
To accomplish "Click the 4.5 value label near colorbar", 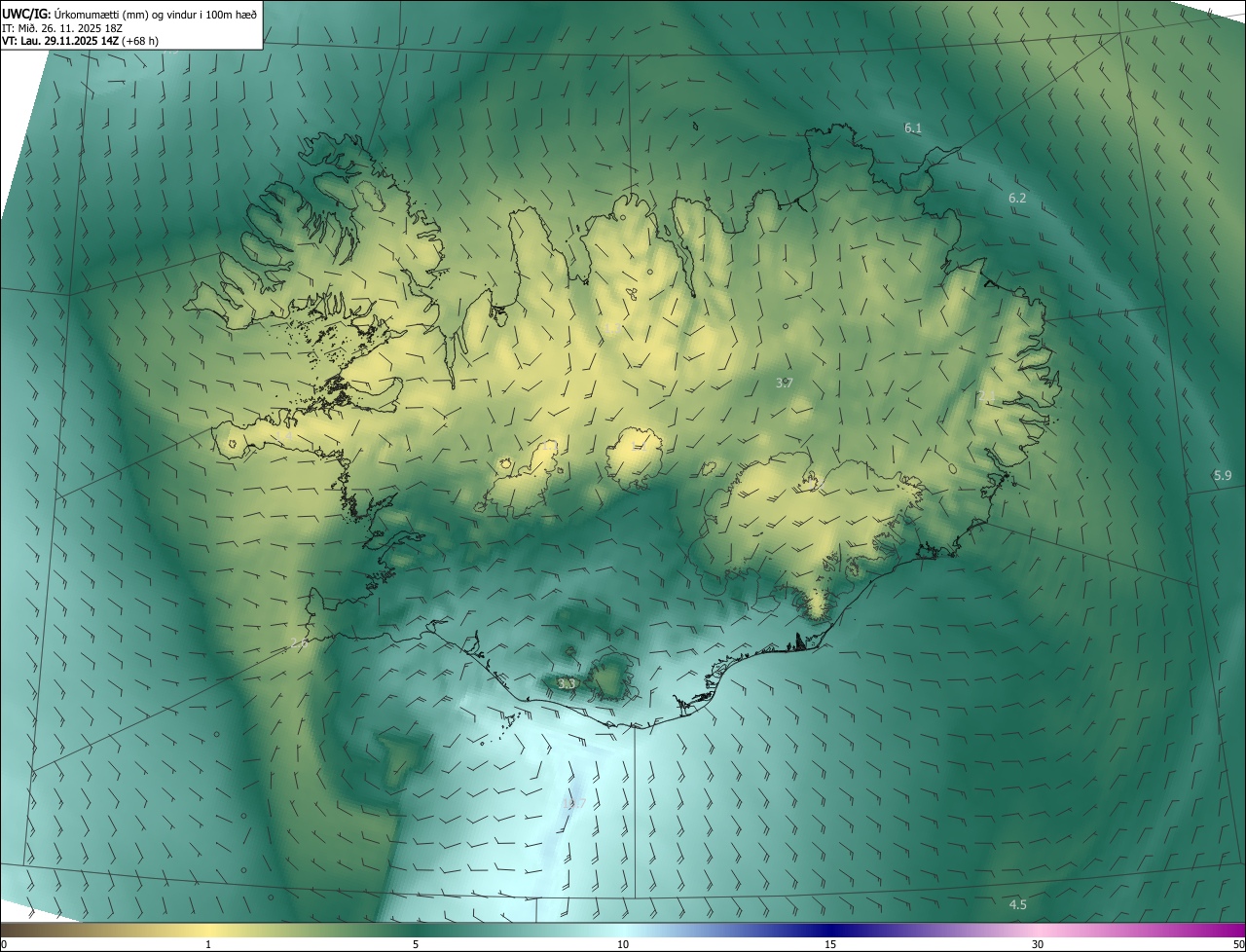I will tap(1017, 904).
